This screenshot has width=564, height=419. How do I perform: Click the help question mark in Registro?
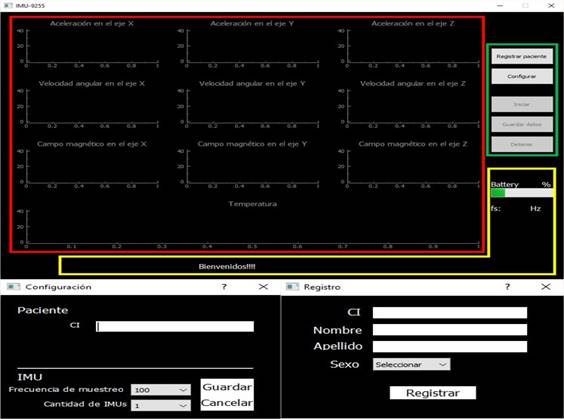click(x=507, y=287)
